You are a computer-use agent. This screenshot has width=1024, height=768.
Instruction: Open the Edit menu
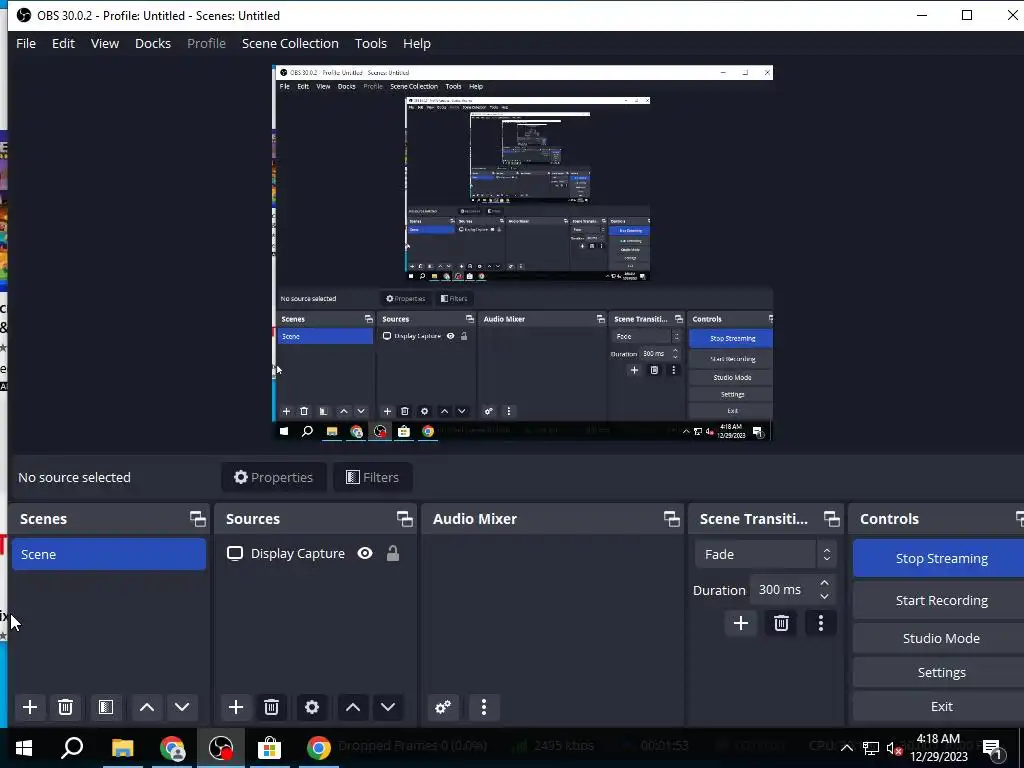pos(63,44)
